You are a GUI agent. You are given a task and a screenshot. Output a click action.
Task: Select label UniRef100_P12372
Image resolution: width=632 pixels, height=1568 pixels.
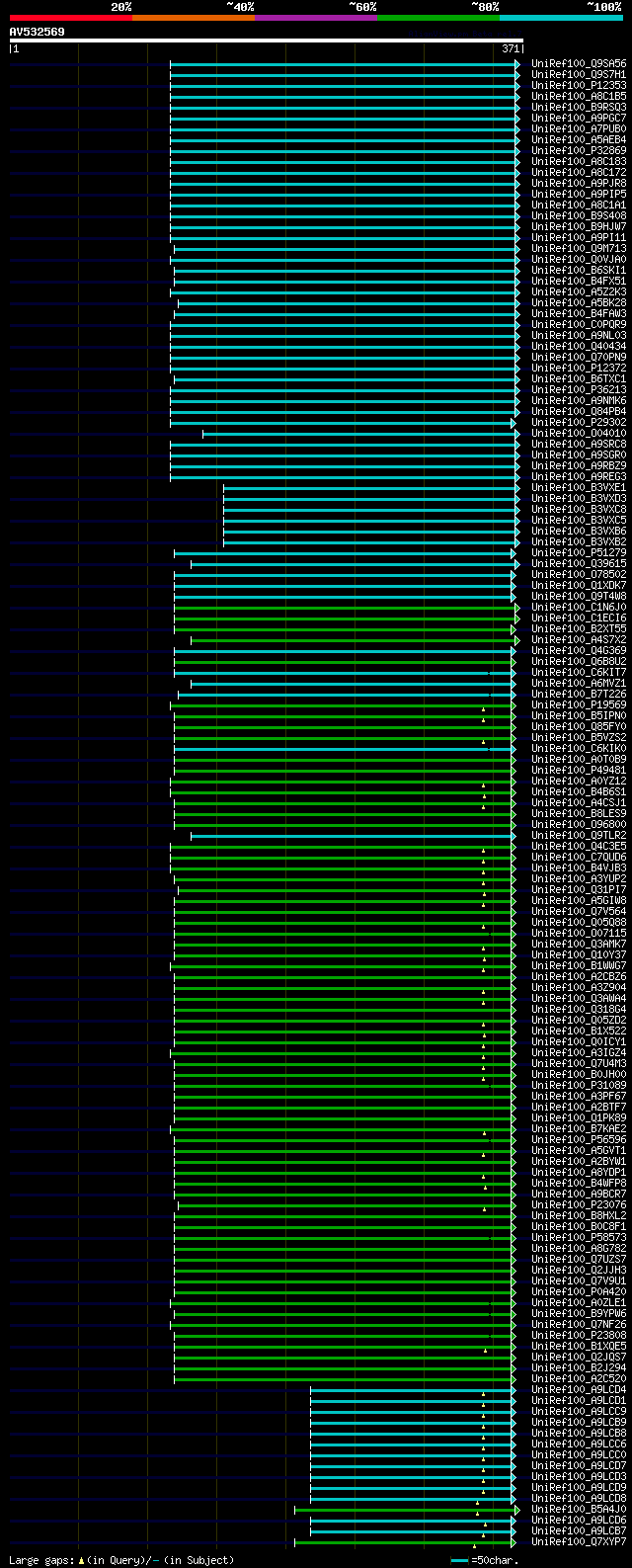pos(579,368)
